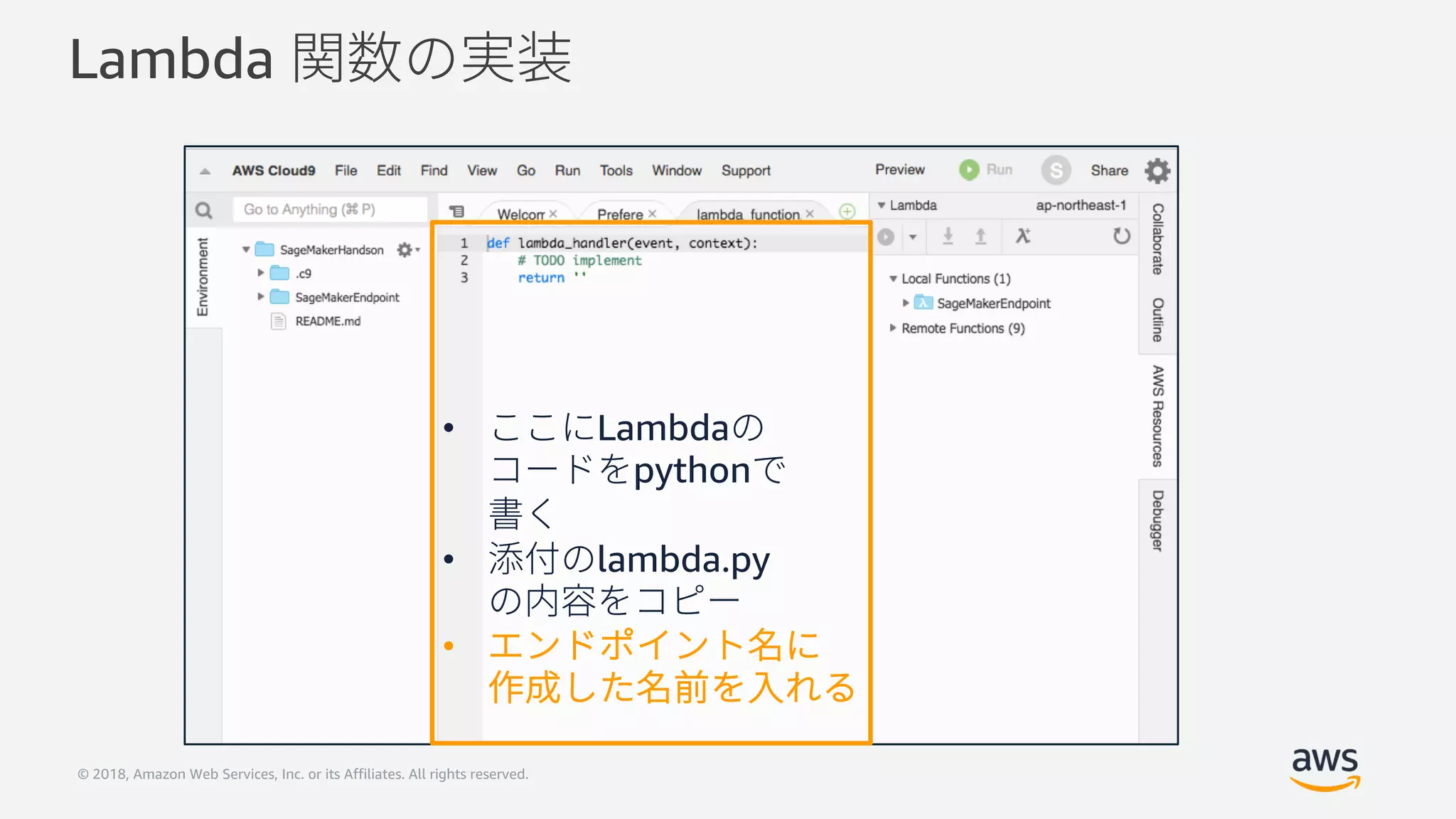Refresh the Lambda functions list

tap(1121, 236)
